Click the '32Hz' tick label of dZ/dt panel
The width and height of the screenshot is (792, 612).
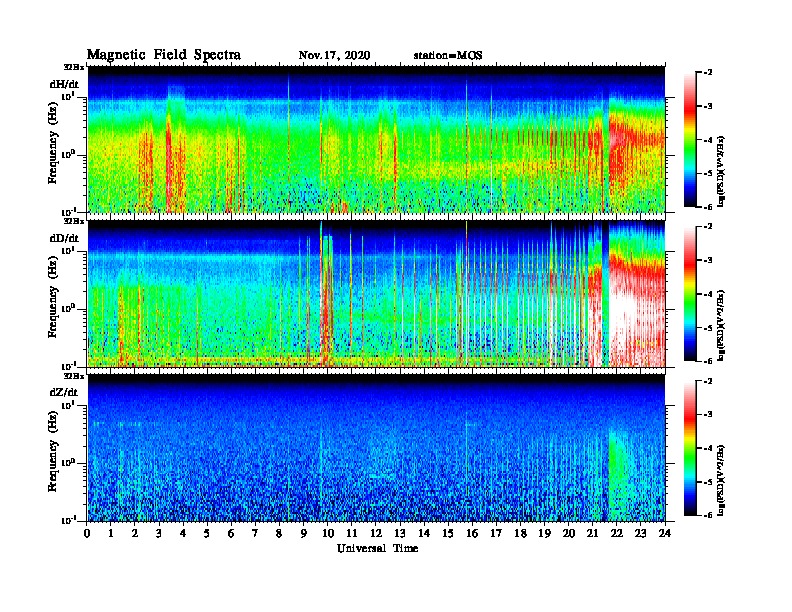(x=73, y=376)
